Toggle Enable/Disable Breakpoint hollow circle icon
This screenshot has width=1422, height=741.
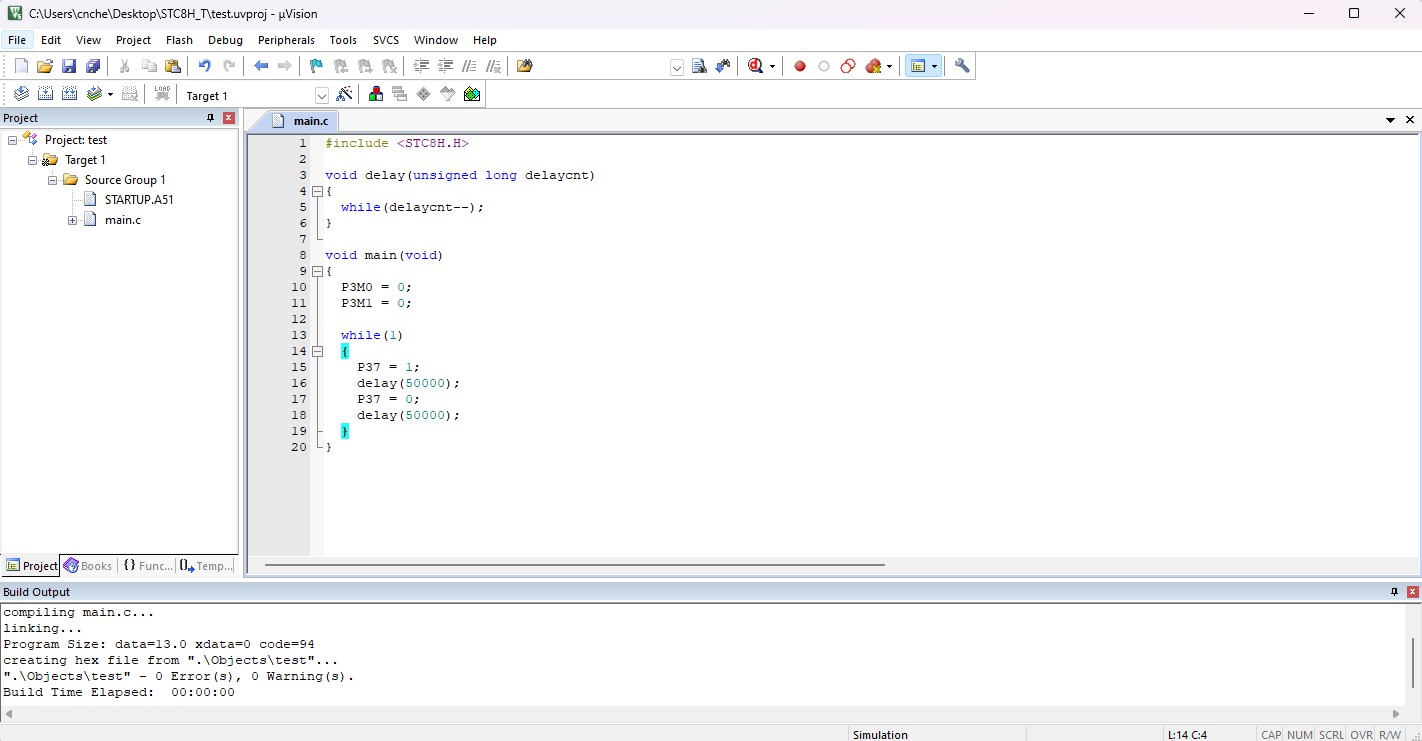(x=824, y=66)
